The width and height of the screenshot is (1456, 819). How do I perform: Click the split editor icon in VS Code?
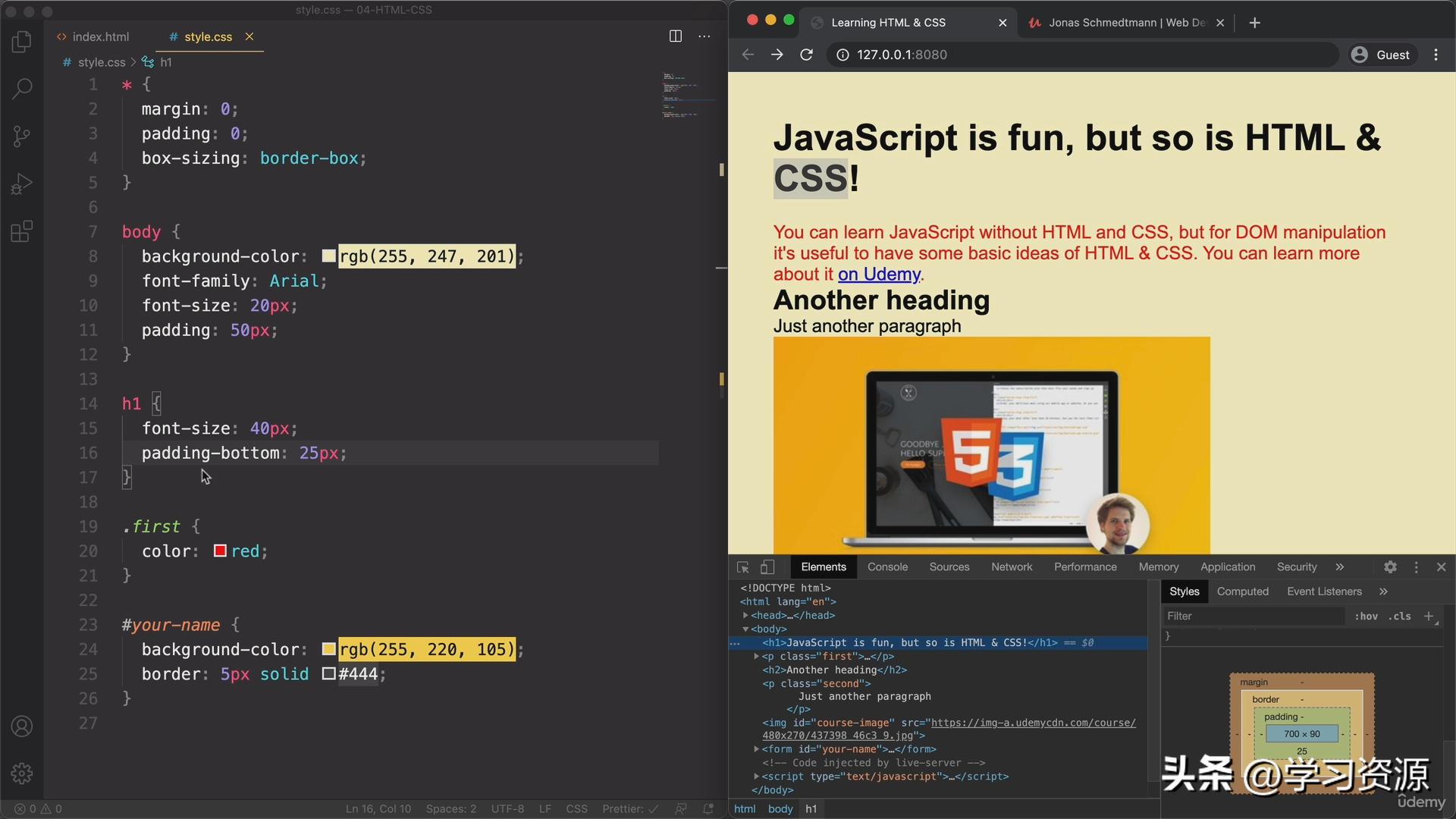(x=675, y=36)
